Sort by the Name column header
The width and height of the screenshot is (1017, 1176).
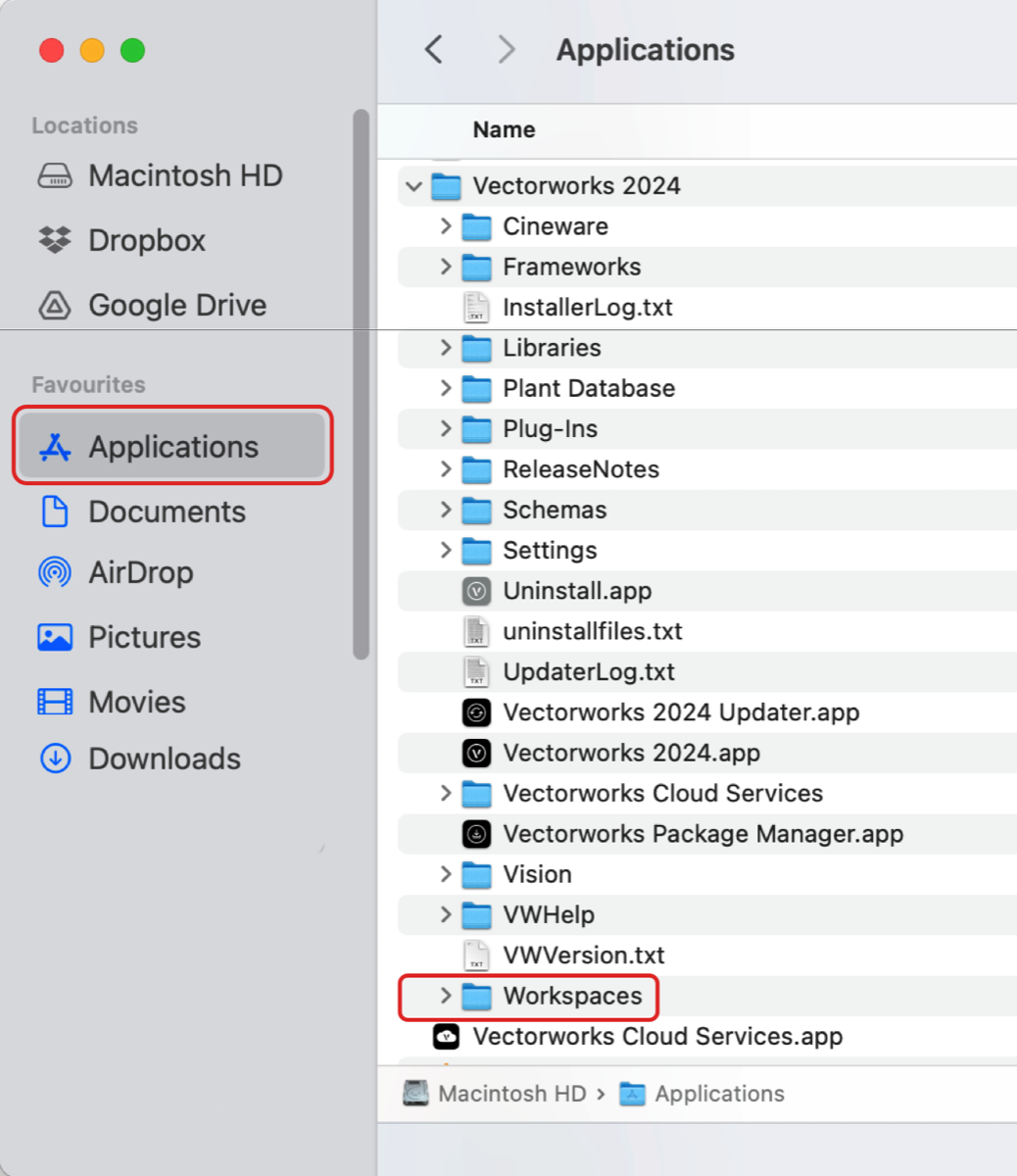(x=504, y=129)
